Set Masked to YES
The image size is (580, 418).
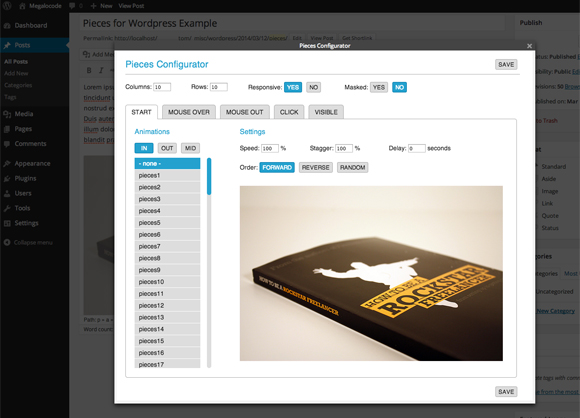click(379, 87)
